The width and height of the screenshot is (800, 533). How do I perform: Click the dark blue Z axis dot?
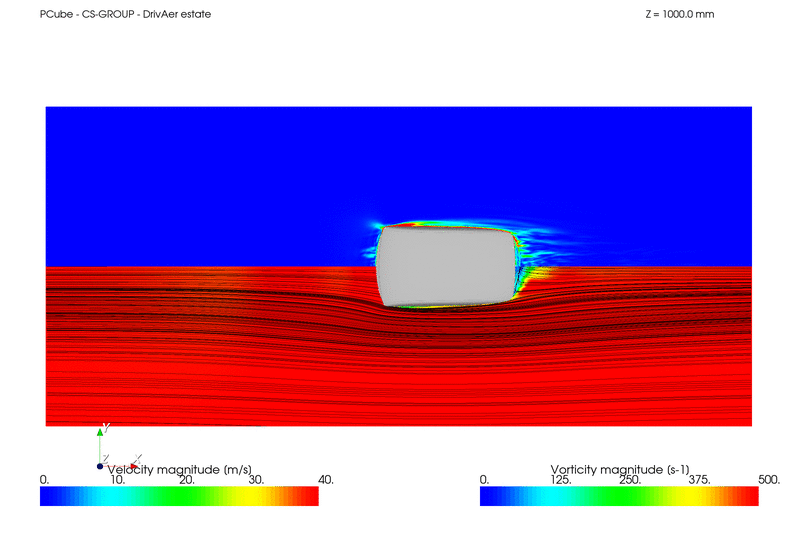pyautogui.click(x=100, y=466)
